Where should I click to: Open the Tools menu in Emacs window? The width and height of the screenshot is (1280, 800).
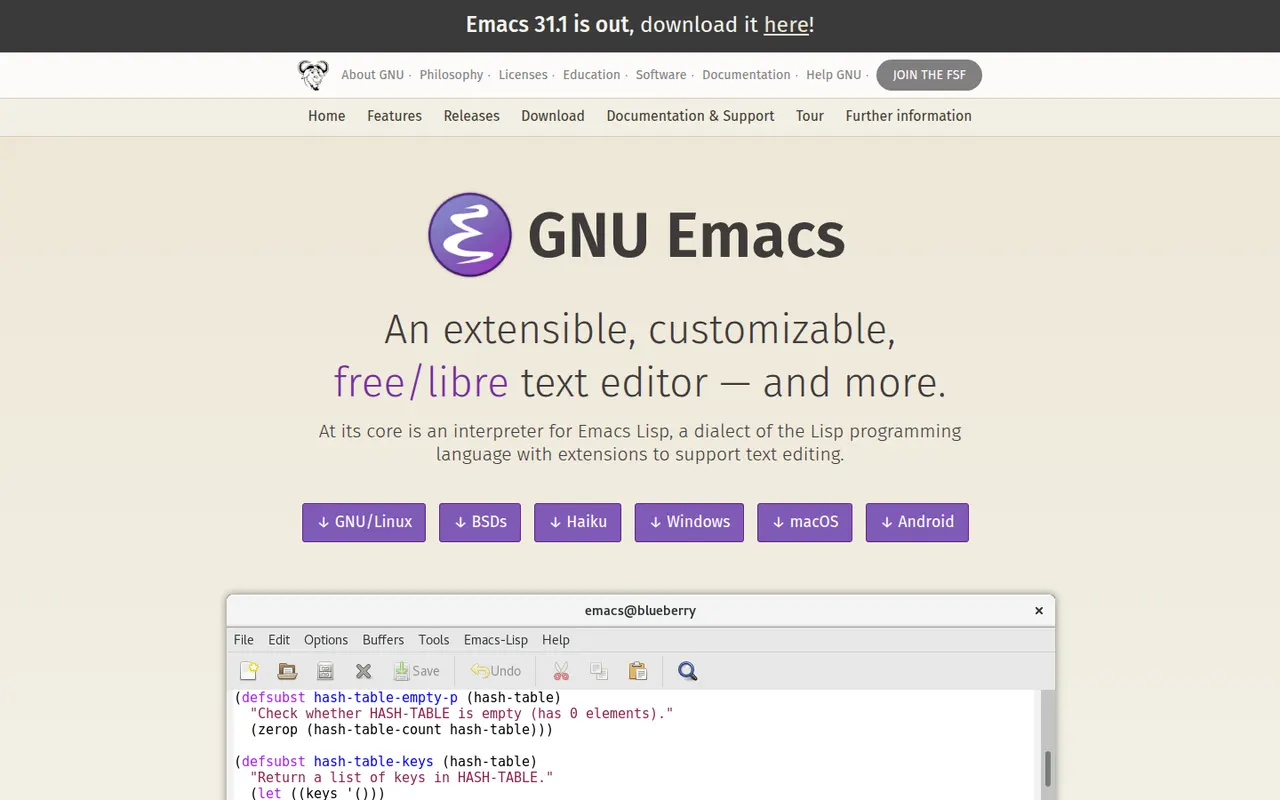coord(434,640)
